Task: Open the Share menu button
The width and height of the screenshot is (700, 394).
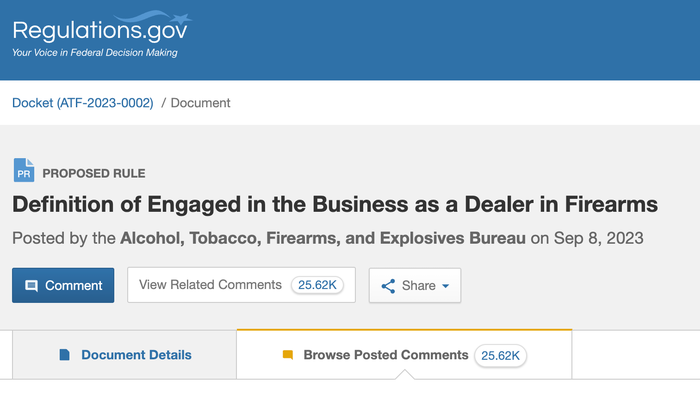Action: [415, 286]
